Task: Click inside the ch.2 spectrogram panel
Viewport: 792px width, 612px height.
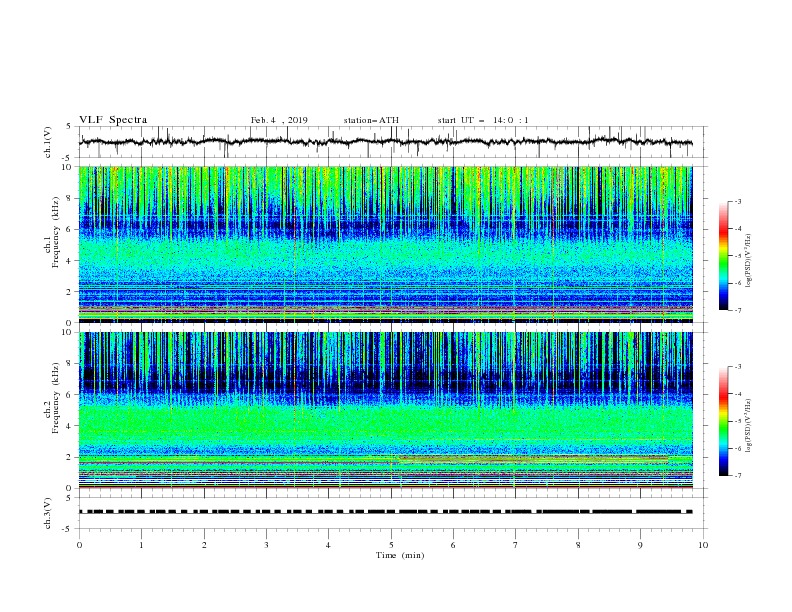Action: point(386,410)
